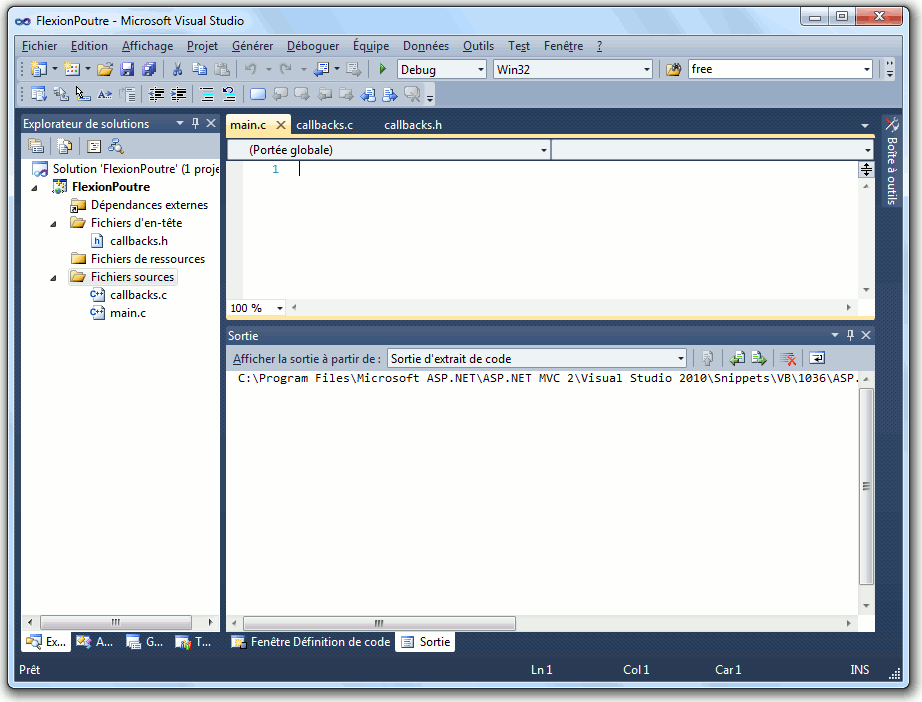Collapse the FlexionPoutre project node

coord(34,188)
